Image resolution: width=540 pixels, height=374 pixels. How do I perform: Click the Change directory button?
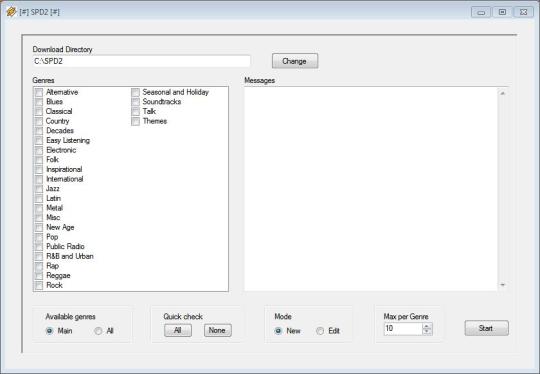295,61
